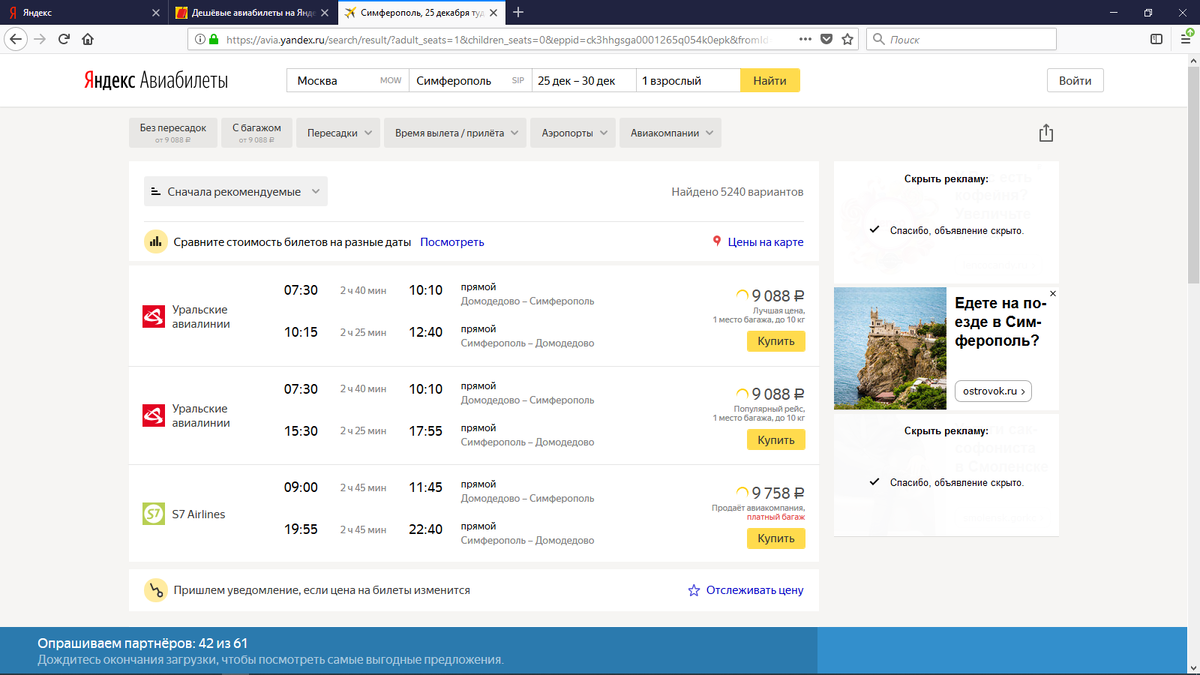Viewport: 1200px width, 675px height.
Task: Click the castle ad thumbnail image
Action: click(x=890, y=348)
